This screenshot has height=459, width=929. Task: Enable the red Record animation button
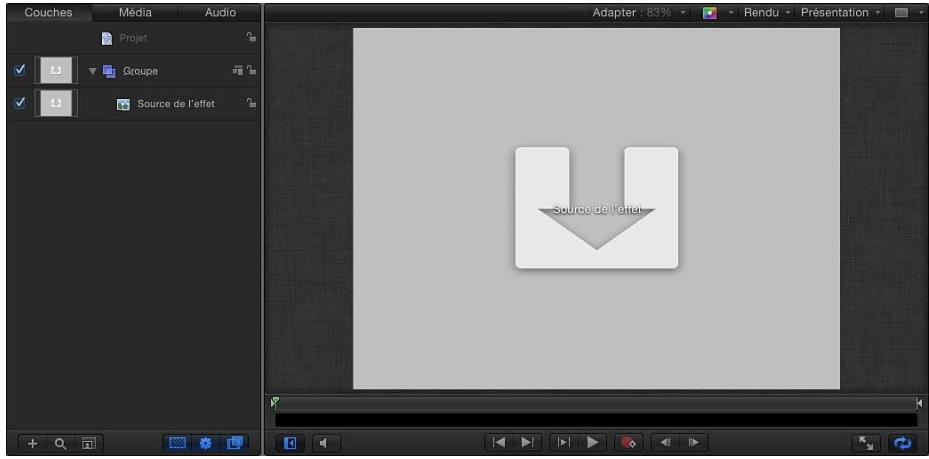tap(629, 442)
